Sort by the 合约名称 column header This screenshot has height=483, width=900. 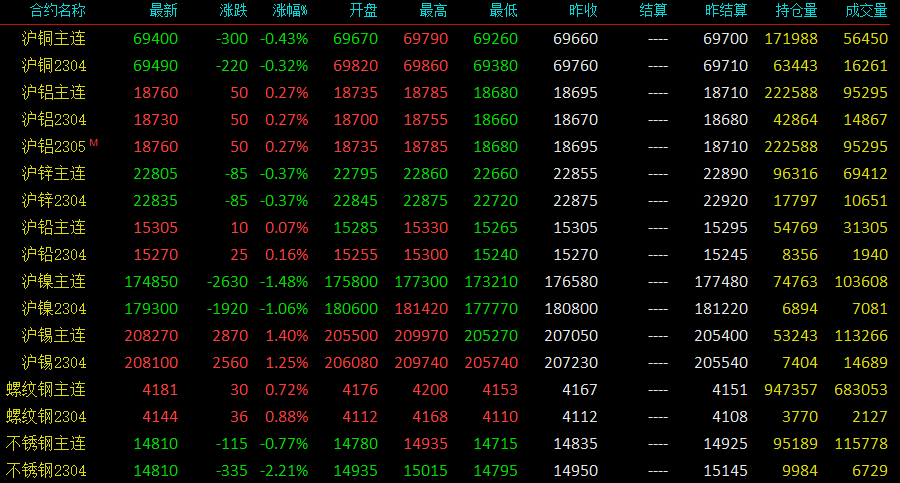[57, 10]
